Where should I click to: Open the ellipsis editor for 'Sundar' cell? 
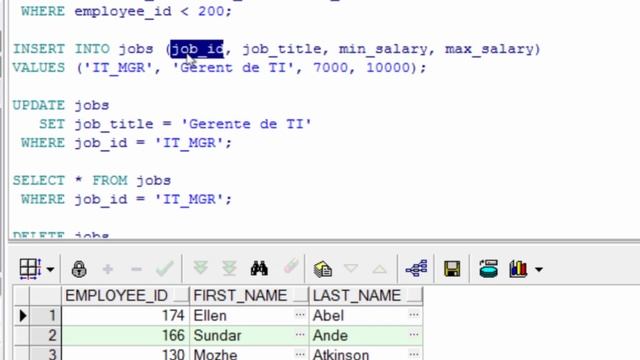click(300, 335)
